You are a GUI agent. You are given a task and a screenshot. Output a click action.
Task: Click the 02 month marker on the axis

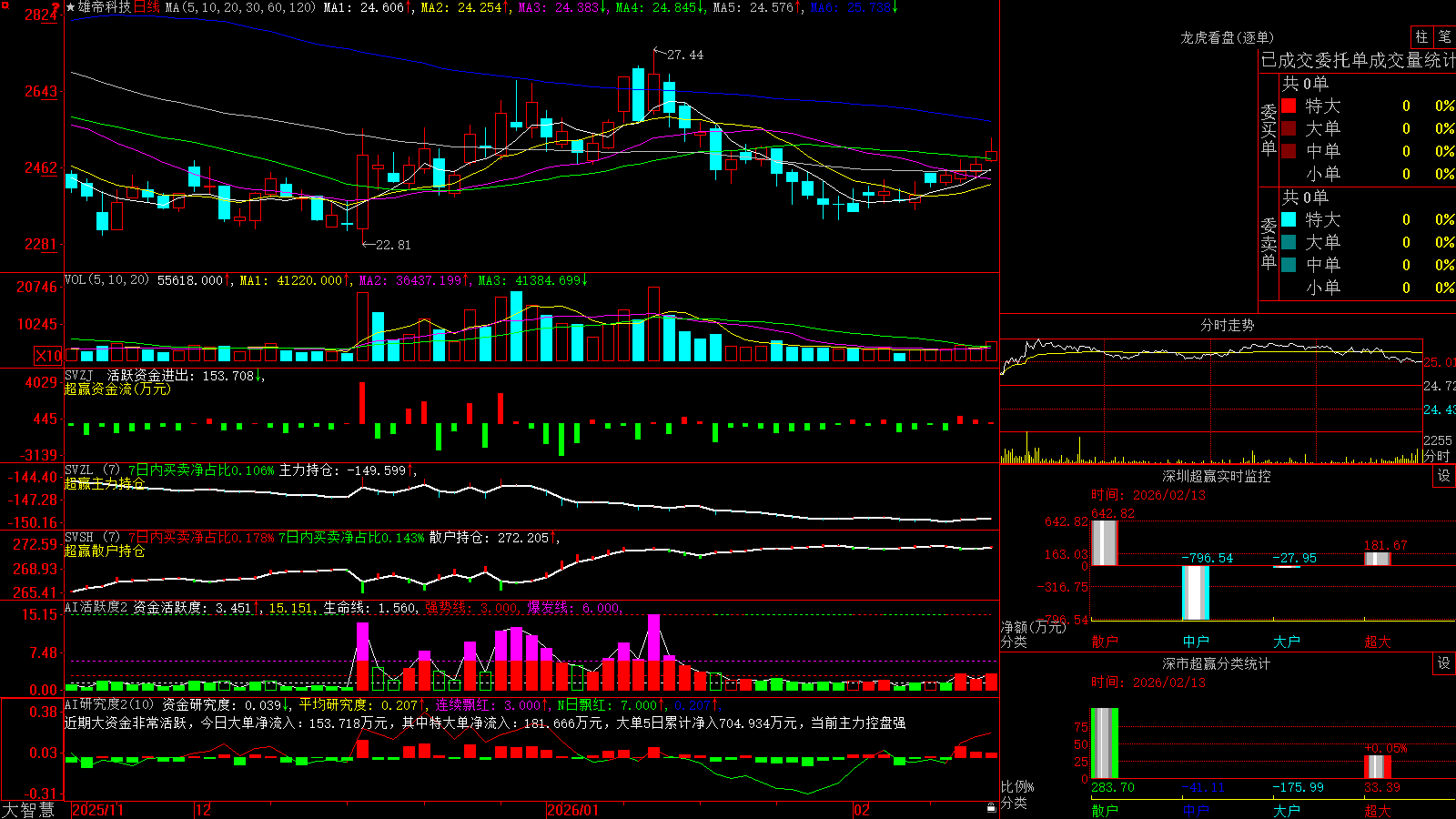pyautogui.click(x=861, y=810)
